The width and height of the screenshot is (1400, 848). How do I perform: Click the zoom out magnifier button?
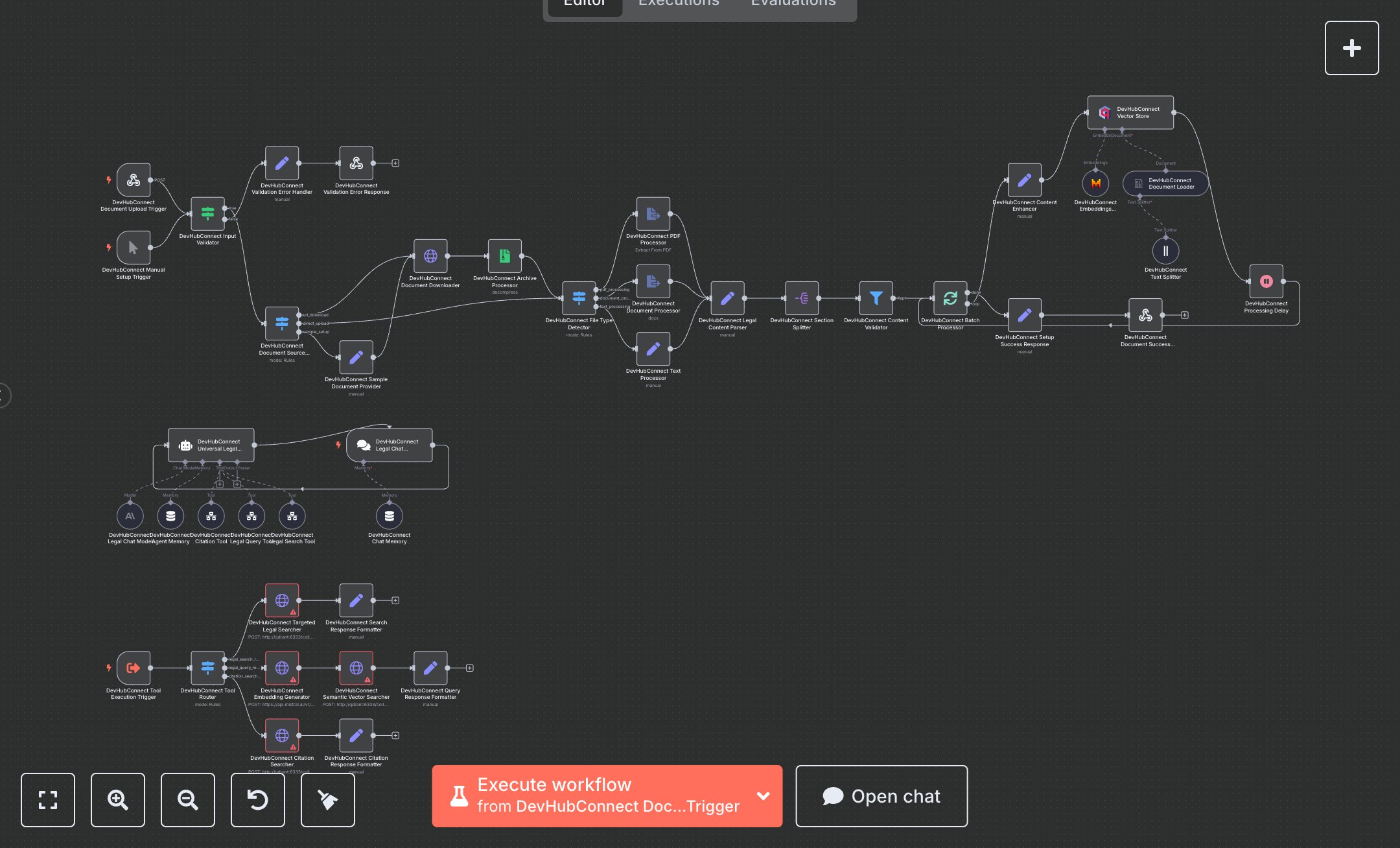(x=188, y=799)
